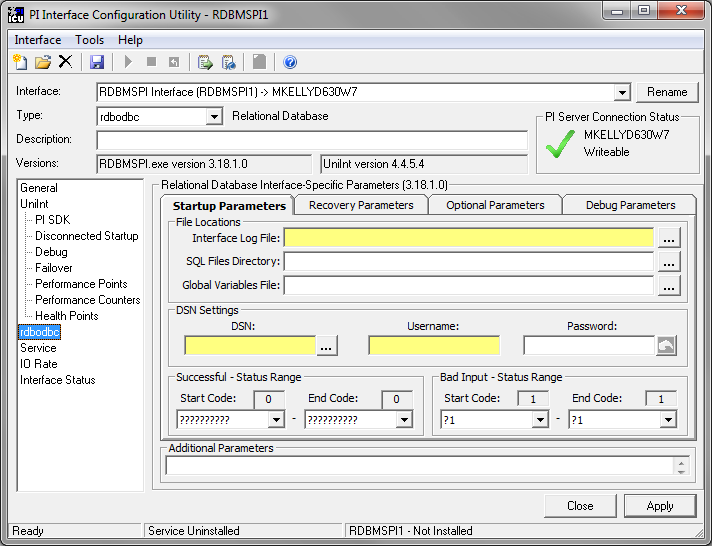
Task: Click the Restart service toolbar icon
Action: click(x=174, y=62)
